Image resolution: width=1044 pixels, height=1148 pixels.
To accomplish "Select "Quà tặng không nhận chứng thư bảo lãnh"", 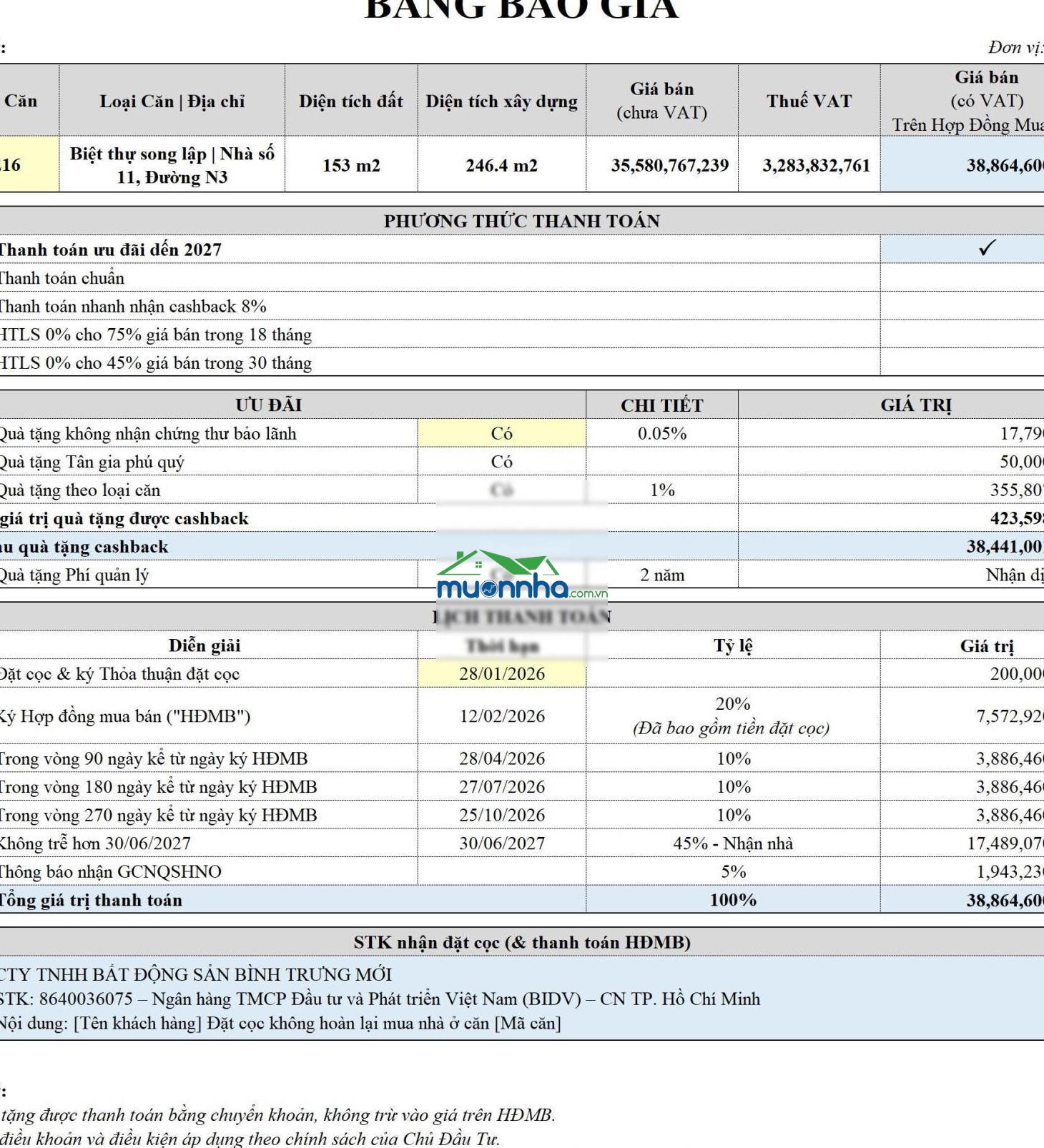I will 147,433.
